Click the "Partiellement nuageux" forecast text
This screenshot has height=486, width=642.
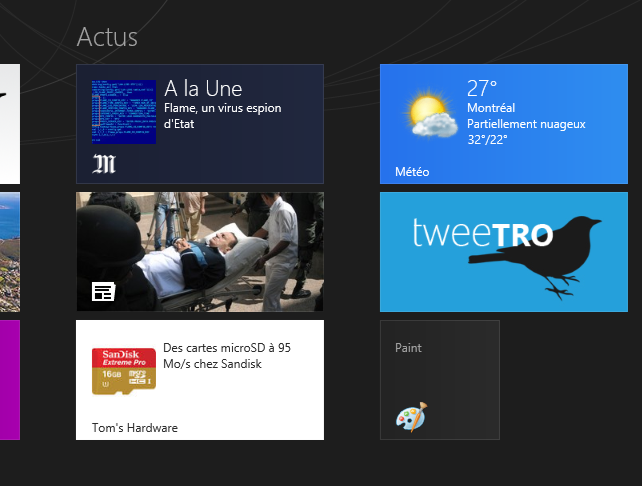point(525,124)
